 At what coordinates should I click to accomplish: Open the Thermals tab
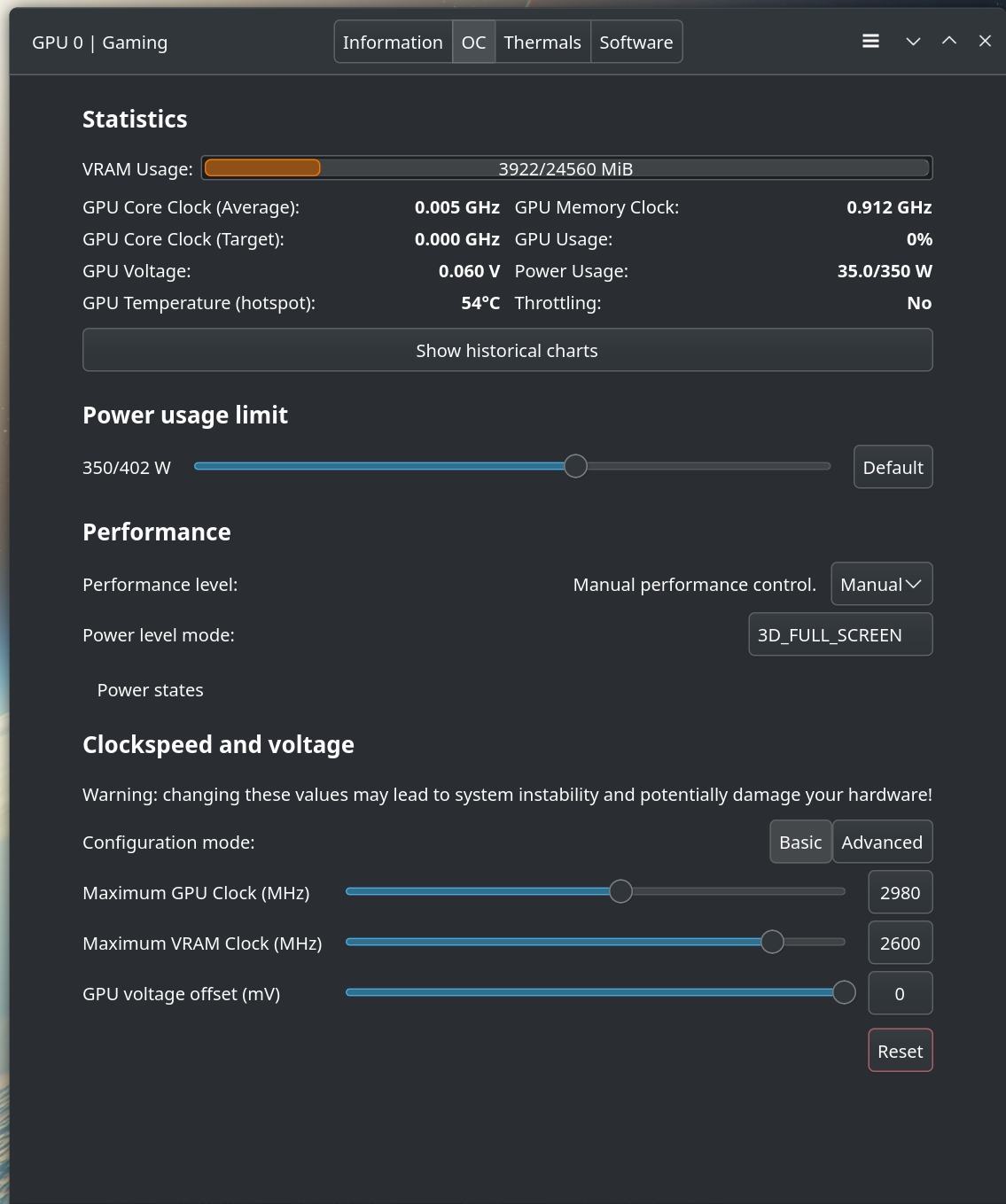coord(542,43)
